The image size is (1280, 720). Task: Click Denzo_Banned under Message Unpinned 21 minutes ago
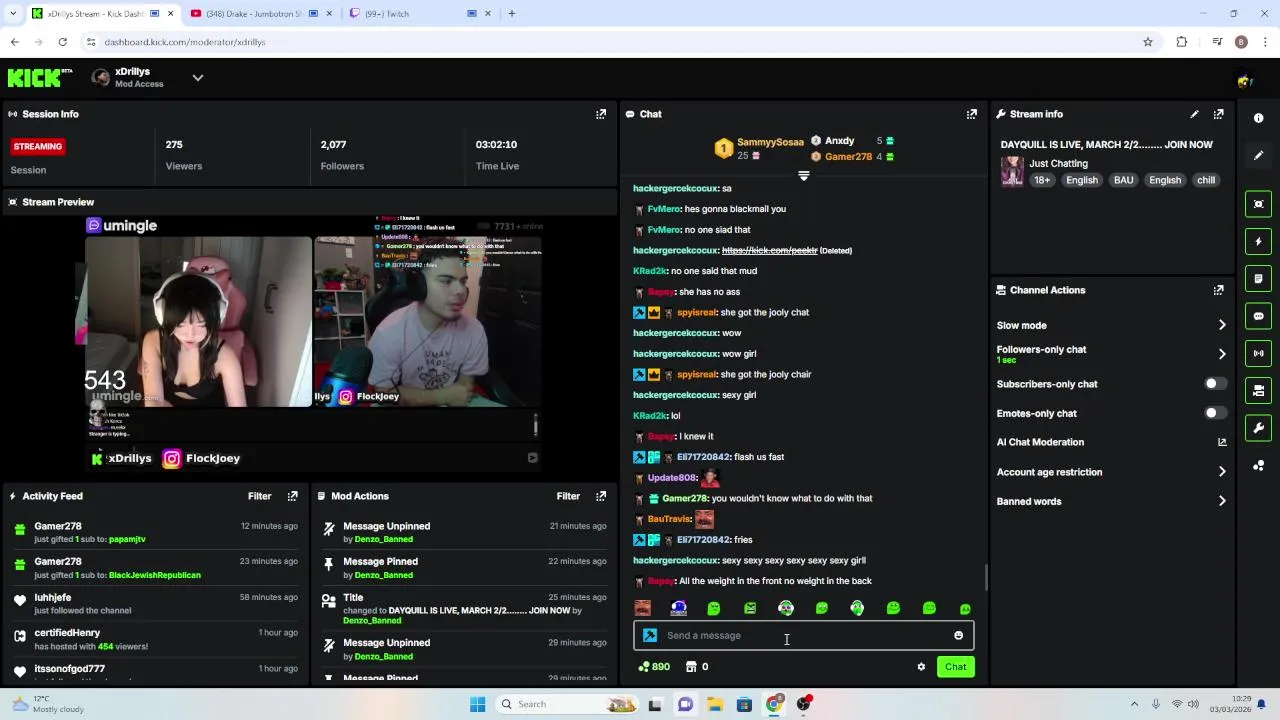[x=383, y=539]
